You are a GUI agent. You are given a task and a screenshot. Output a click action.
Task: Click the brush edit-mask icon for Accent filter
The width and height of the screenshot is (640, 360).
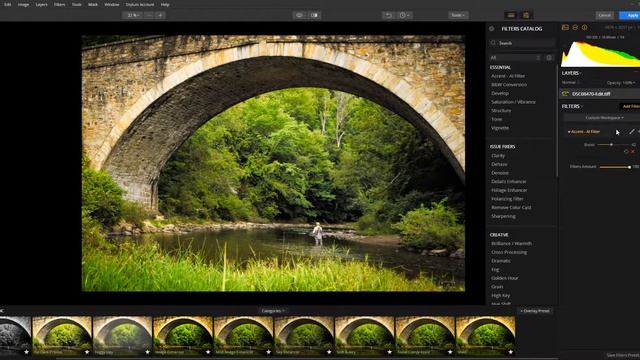[x=632, y=131]
